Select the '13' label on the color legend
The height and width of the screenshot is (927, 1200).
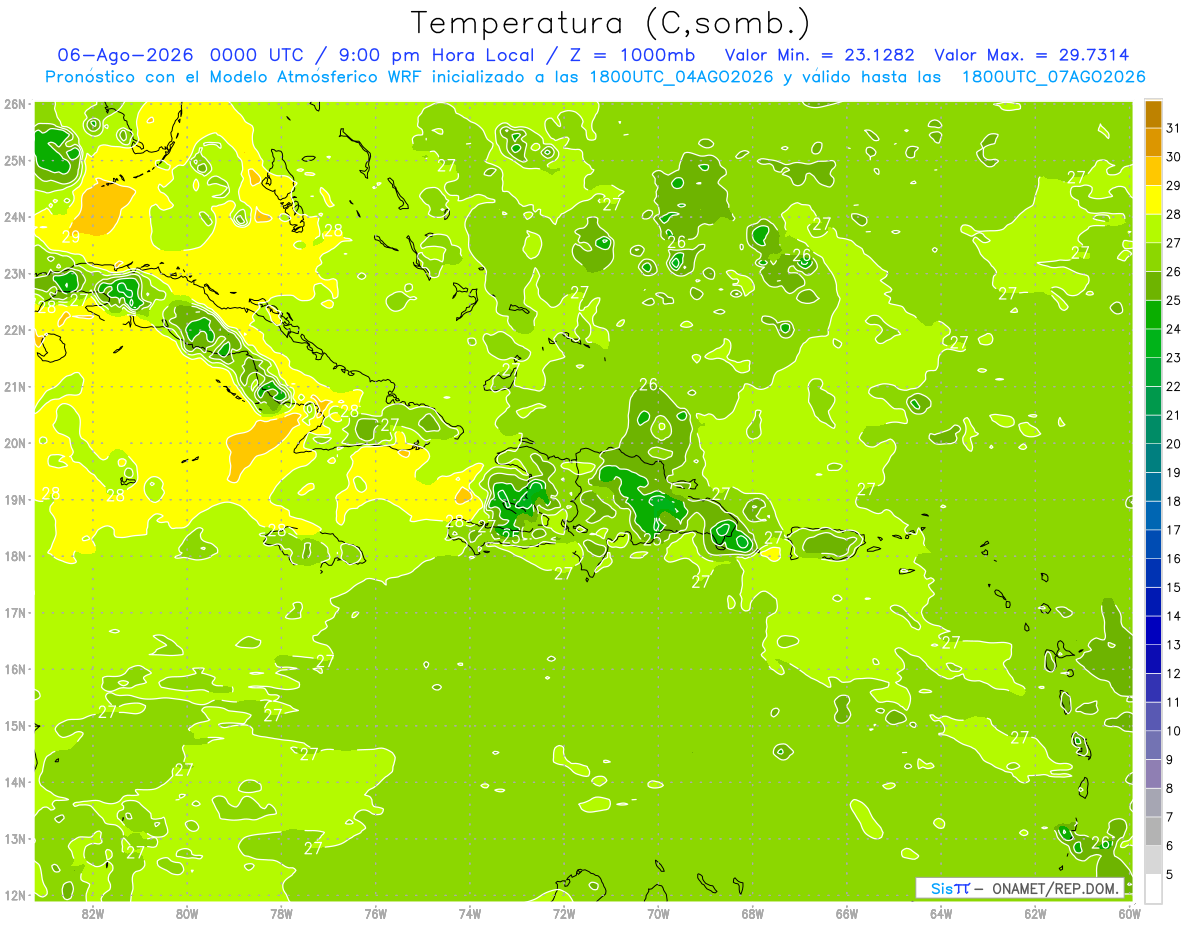pyautogui.click(x=1173, y=645)
